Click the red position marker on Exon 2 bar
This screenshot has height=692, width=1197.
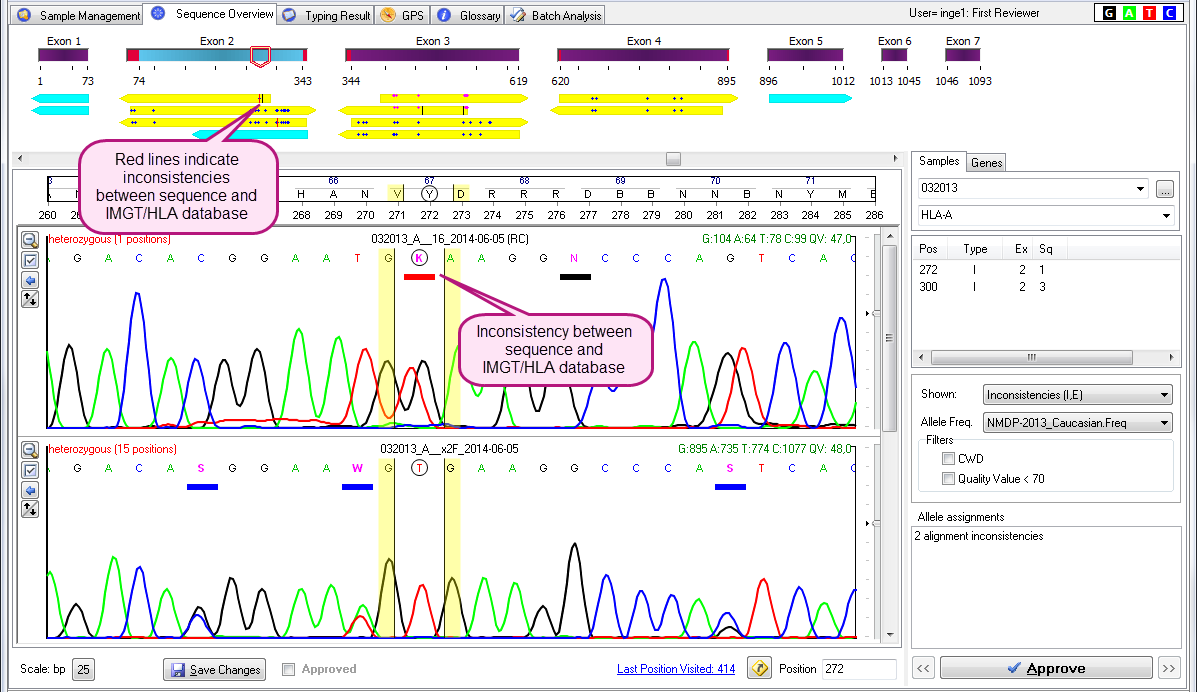tap(260, 56)
